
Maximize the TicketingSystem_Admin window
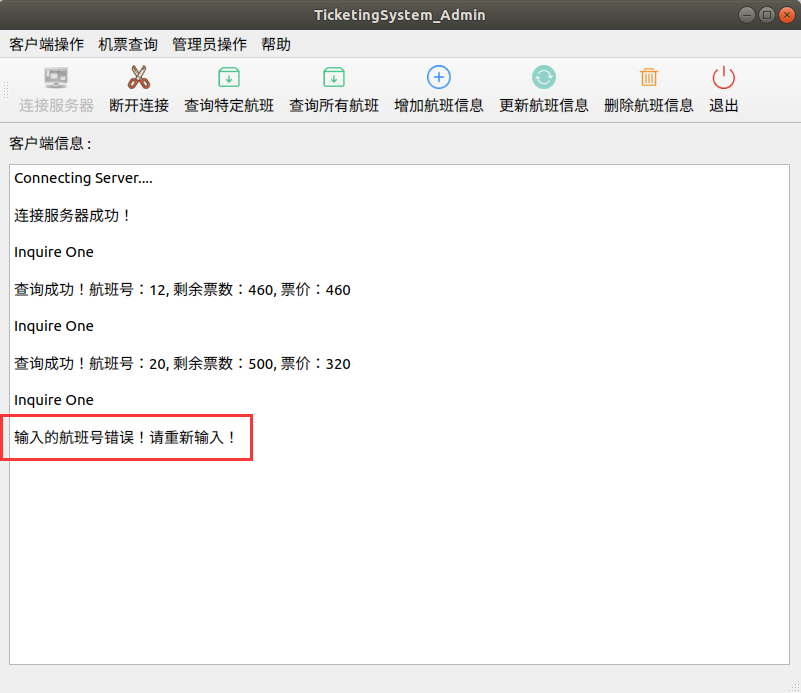click(x=767, y=15)
